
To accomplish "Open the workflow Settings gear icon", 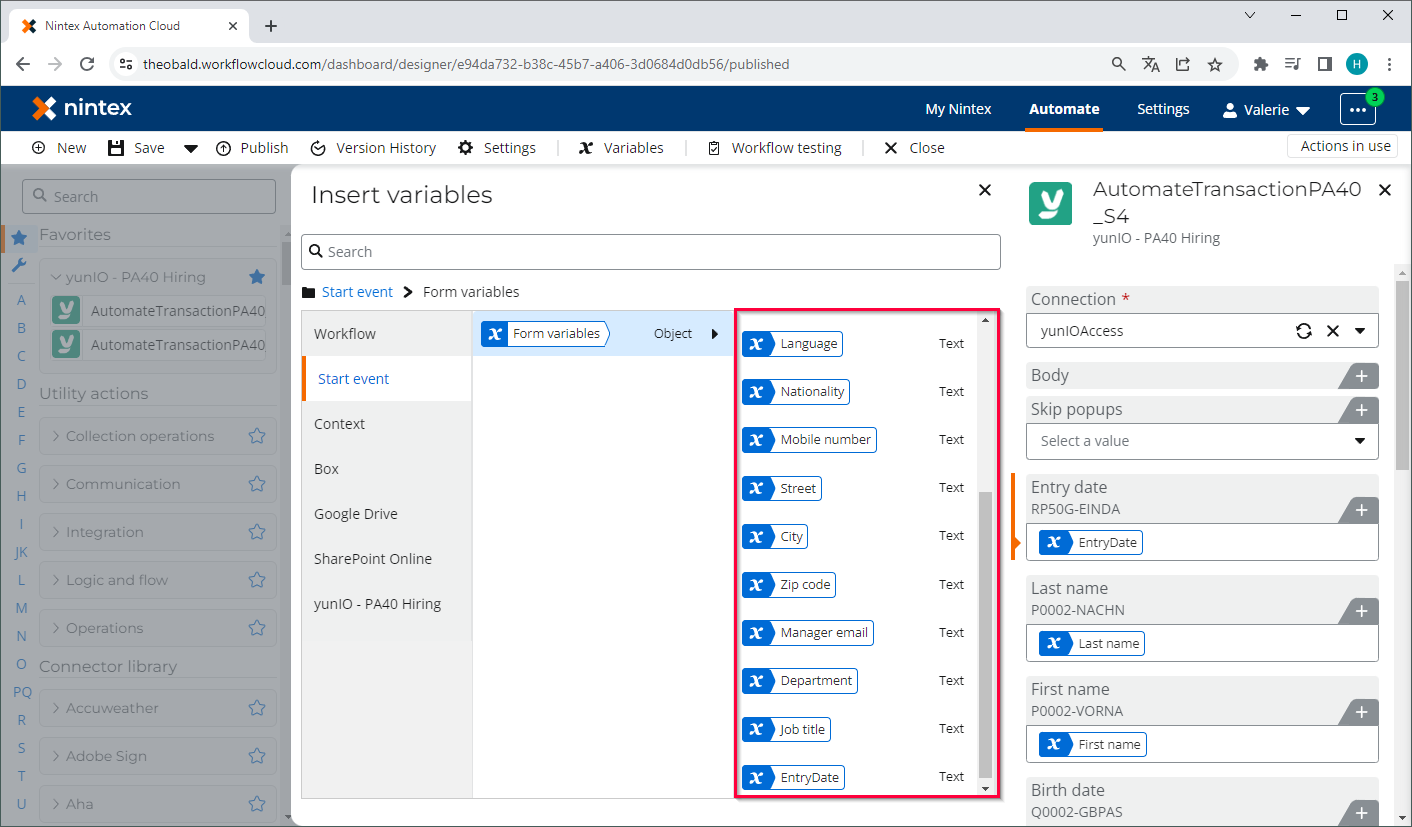I will (465, 147).
